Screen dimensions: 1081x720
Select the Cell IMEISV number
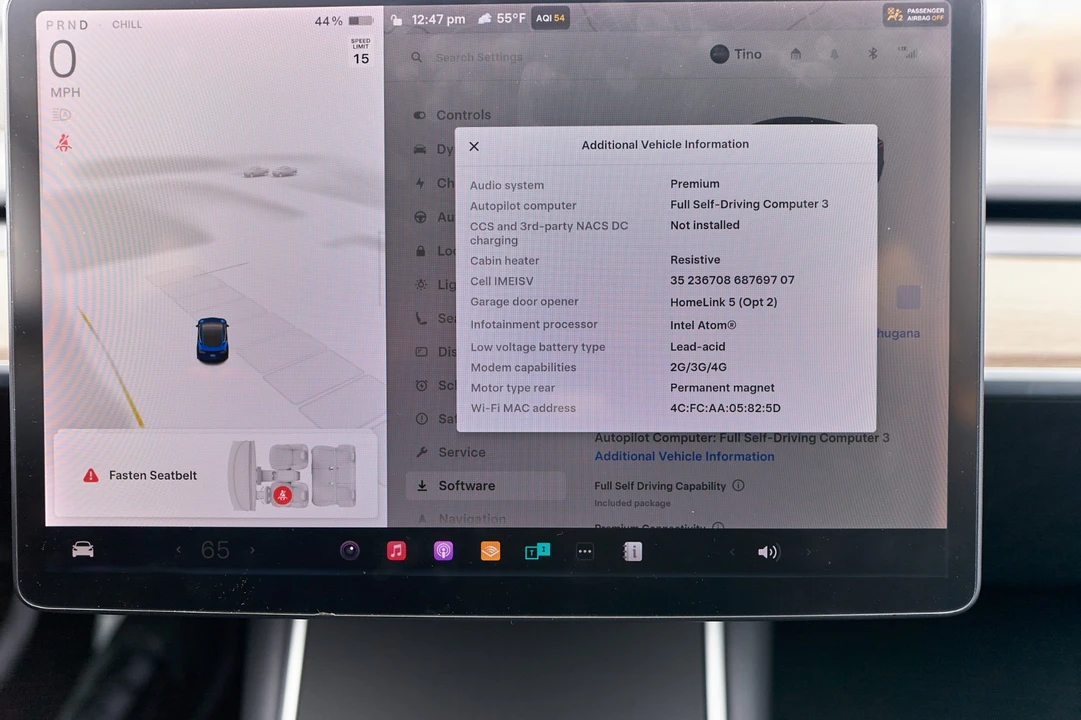(732, 280)
